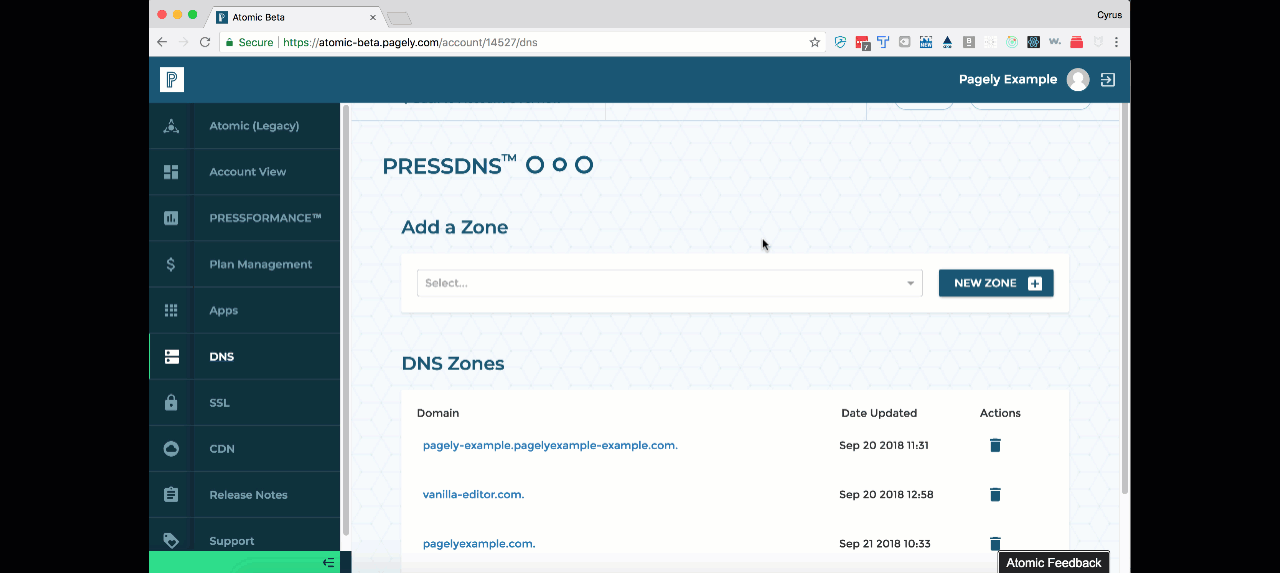Open the pagelyexample.com. zone
The width and height of the screenshot is (1280, 573).
point(479,544)
